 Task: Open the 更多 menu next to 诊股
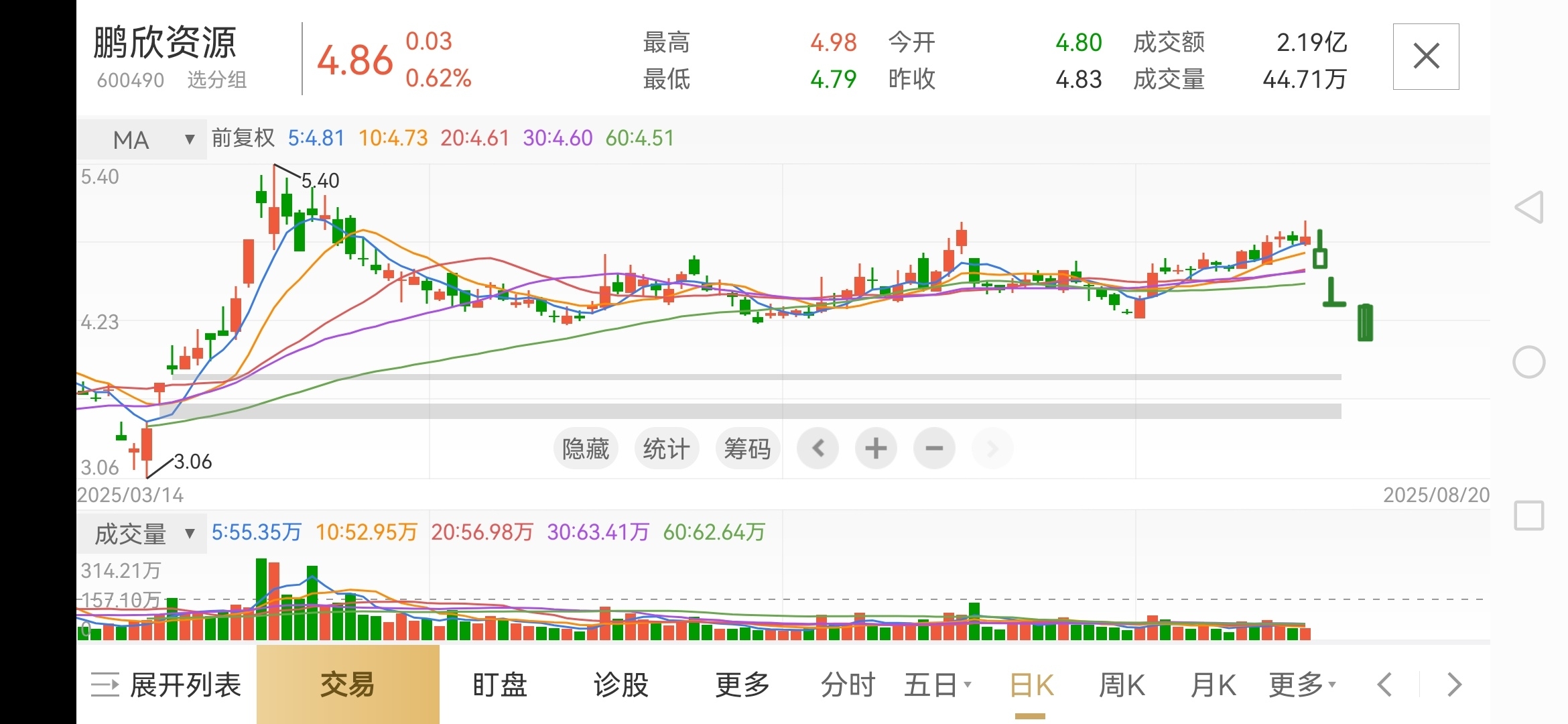click(x=742, y=684)
